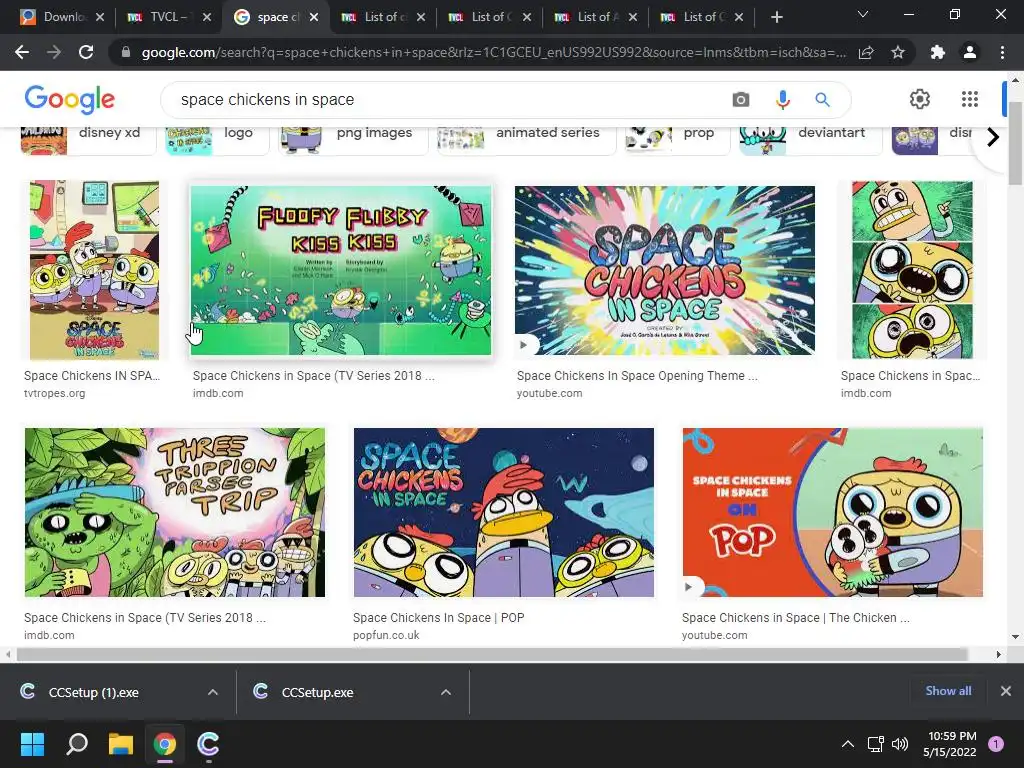Open the Floofy Flibby Kiss Kiss image
This screenshot has height=768, width=1024.
[x=340, y=270]
